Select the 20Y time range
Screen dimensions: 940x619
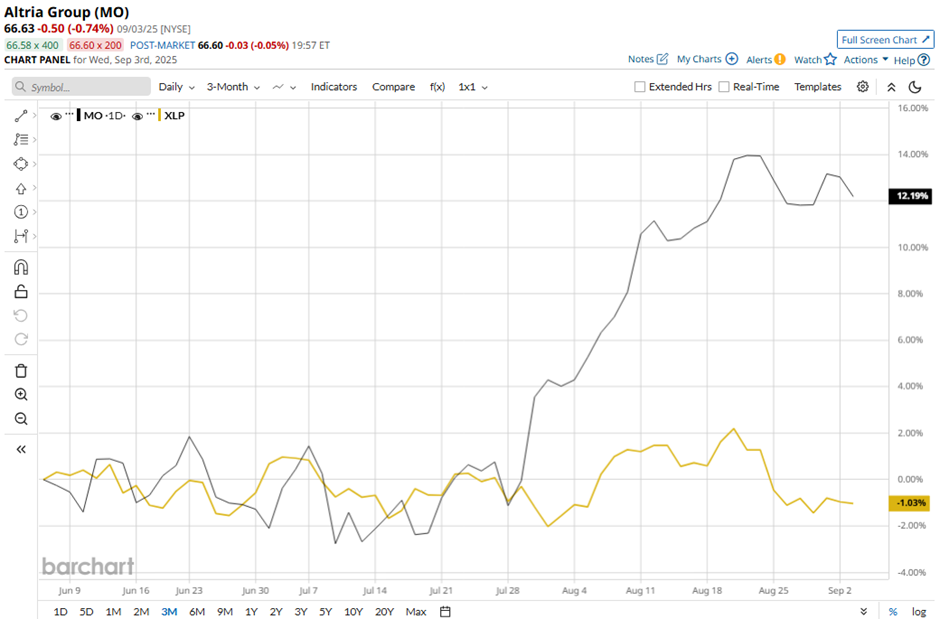pyautogui.click(x=384, y=611)
